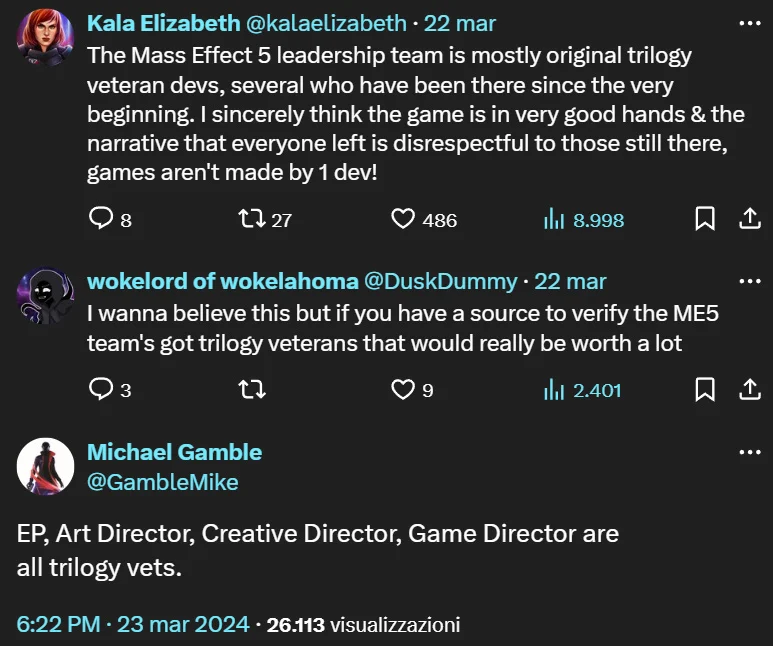This screenshot has width=773, height=646.
Task: Open the 6:22 PM timestamp link
Action: pos(58,625)
